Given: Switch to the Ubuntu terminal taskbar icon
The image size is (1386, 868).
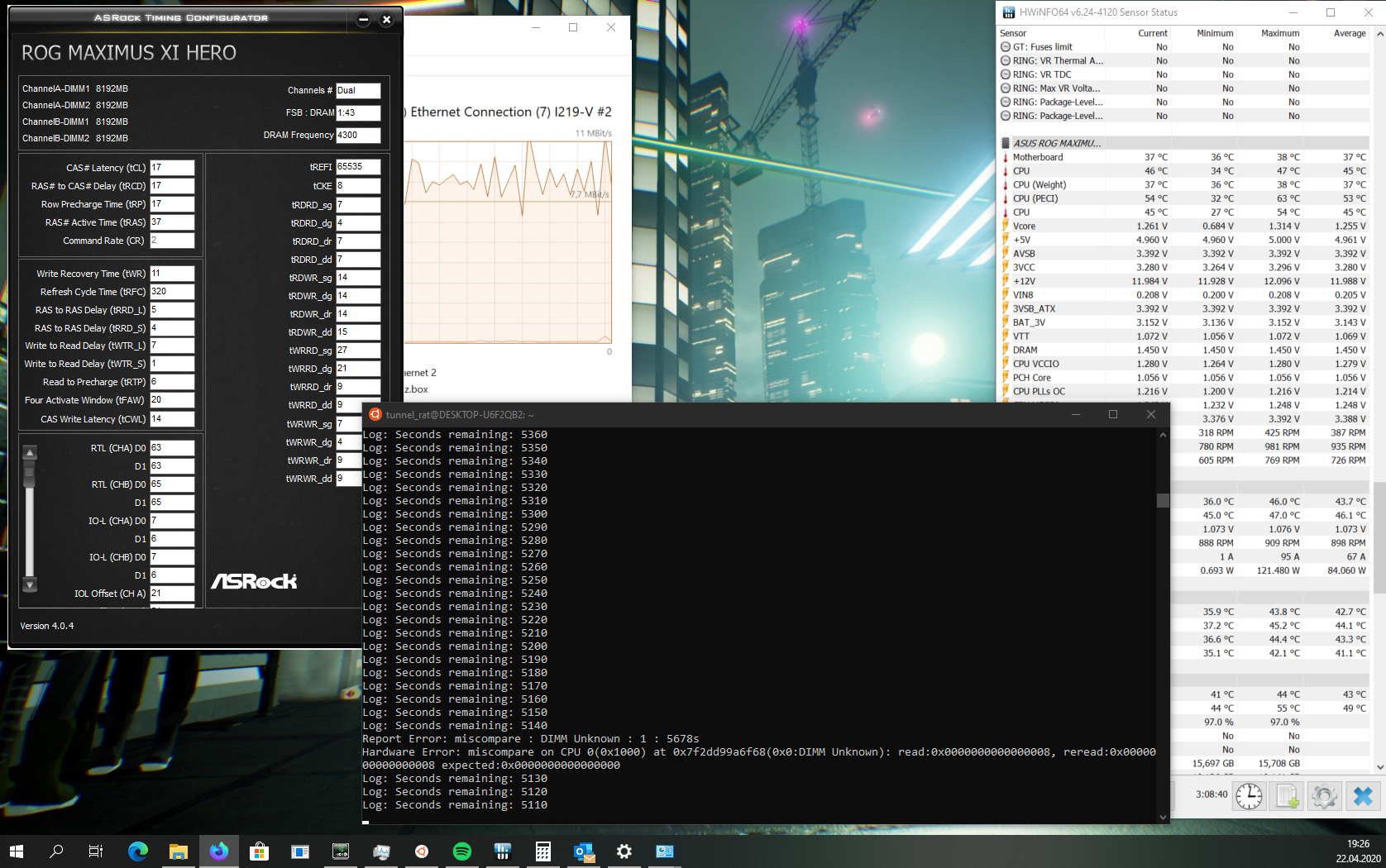Looking at the screenshot, I should click(x=422, y=851).
